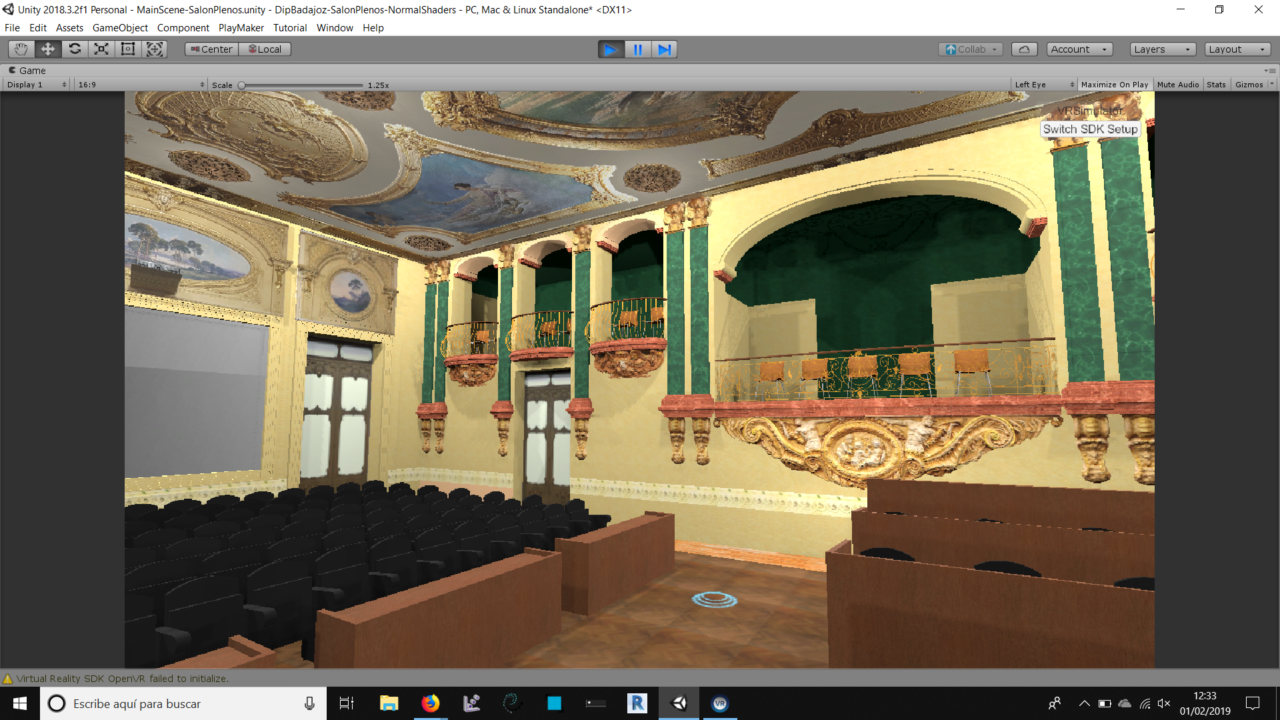Select the Hand tool in toolbar

[21, 49]
